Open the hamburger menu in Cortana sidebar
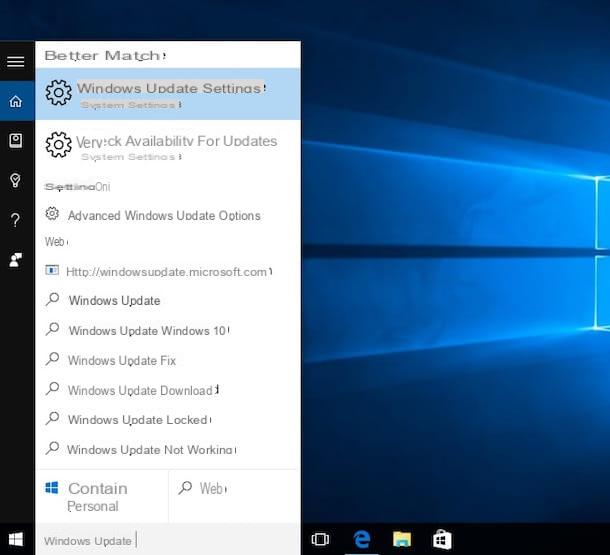 click(16, 61)
